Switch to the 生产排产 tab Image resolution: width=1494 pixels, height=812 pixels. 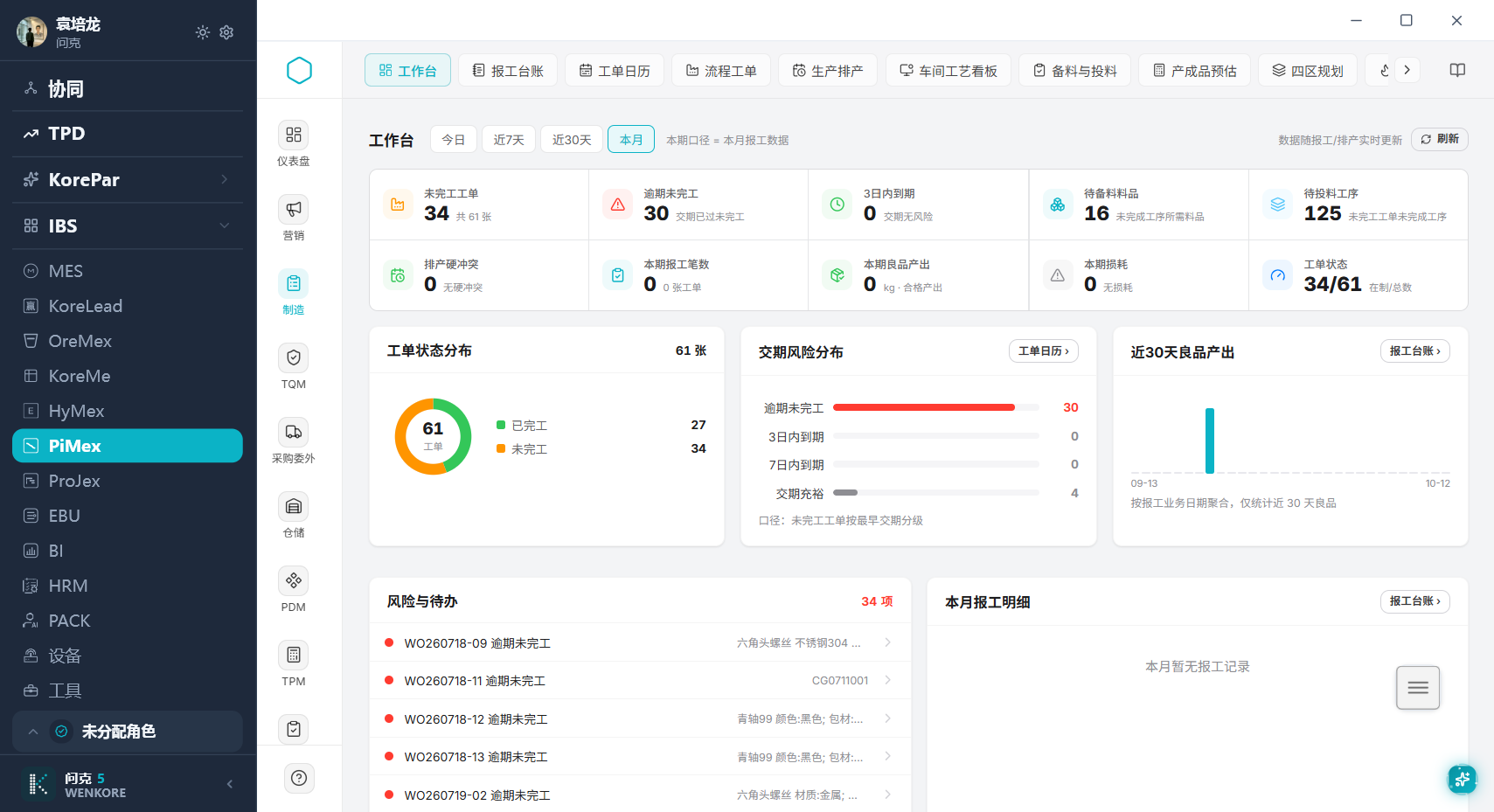click(x=828, y=71)
